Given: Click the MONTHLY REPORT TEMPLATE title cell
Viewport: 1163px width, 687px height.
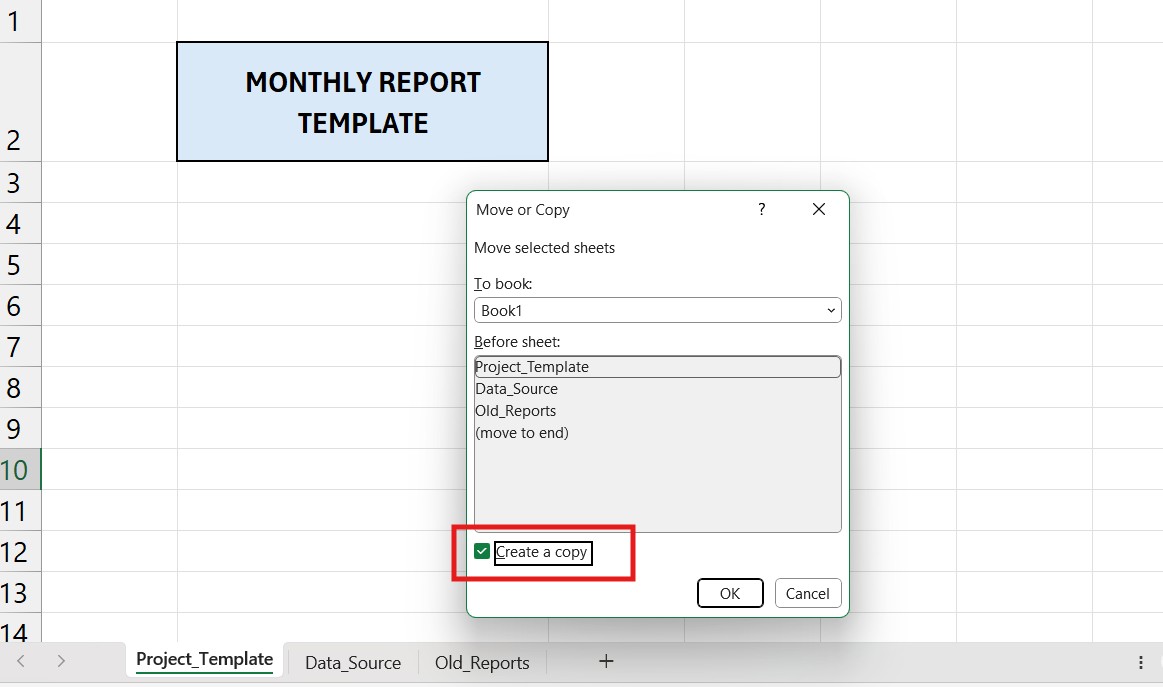Looking at the screenshot, I should coord(362,101).
